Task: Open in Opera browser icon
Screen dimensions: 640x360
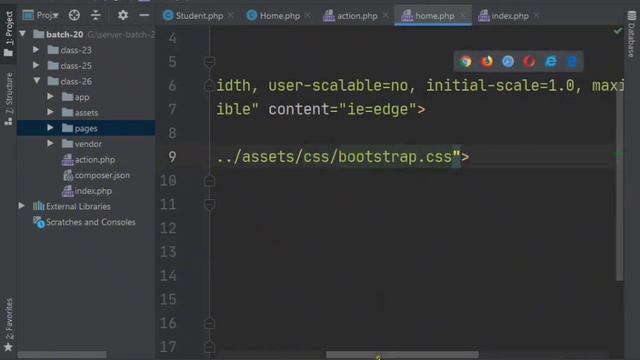Action: pyautogui.click(x=529, y=61)
